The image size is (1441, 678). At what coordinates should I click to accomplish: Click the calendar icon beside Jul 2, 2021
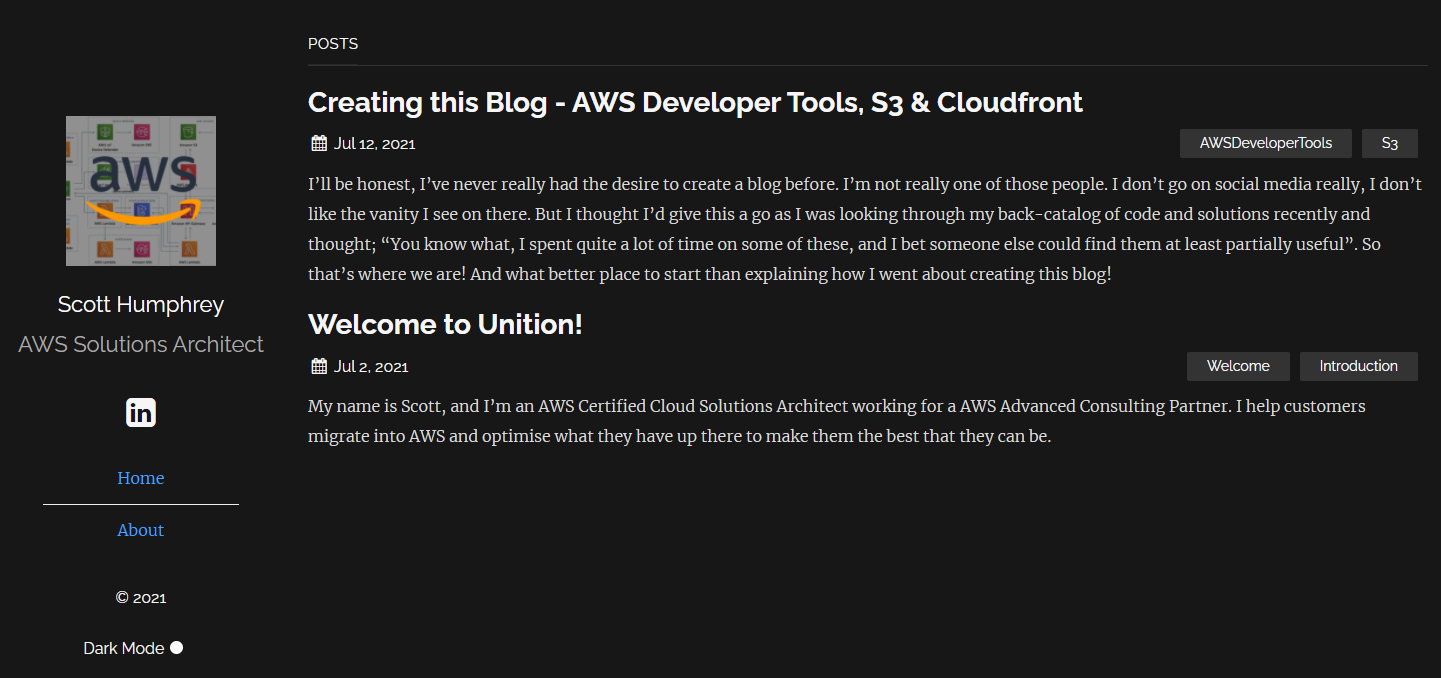point(319,366)
